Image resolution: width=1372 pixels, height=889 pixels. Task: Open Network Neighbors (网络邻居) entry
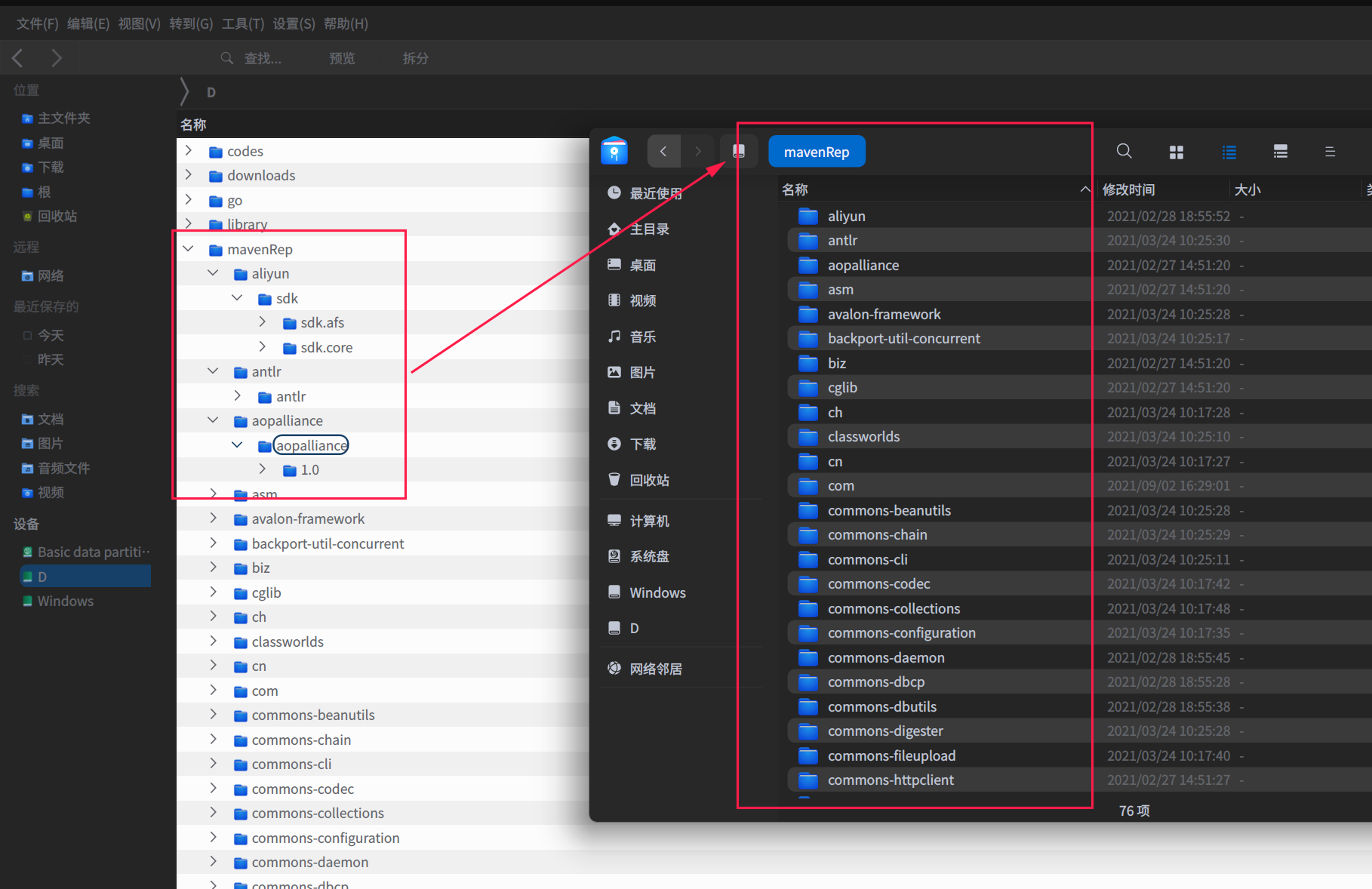pos(654,669)
